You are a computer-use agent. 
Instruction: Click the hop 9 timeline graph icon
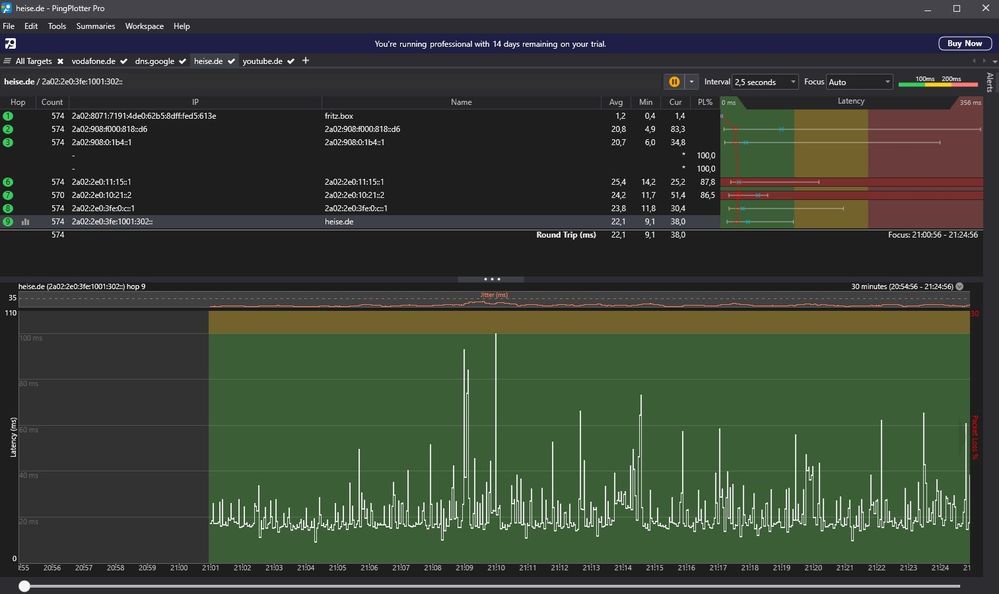[26, 221]
